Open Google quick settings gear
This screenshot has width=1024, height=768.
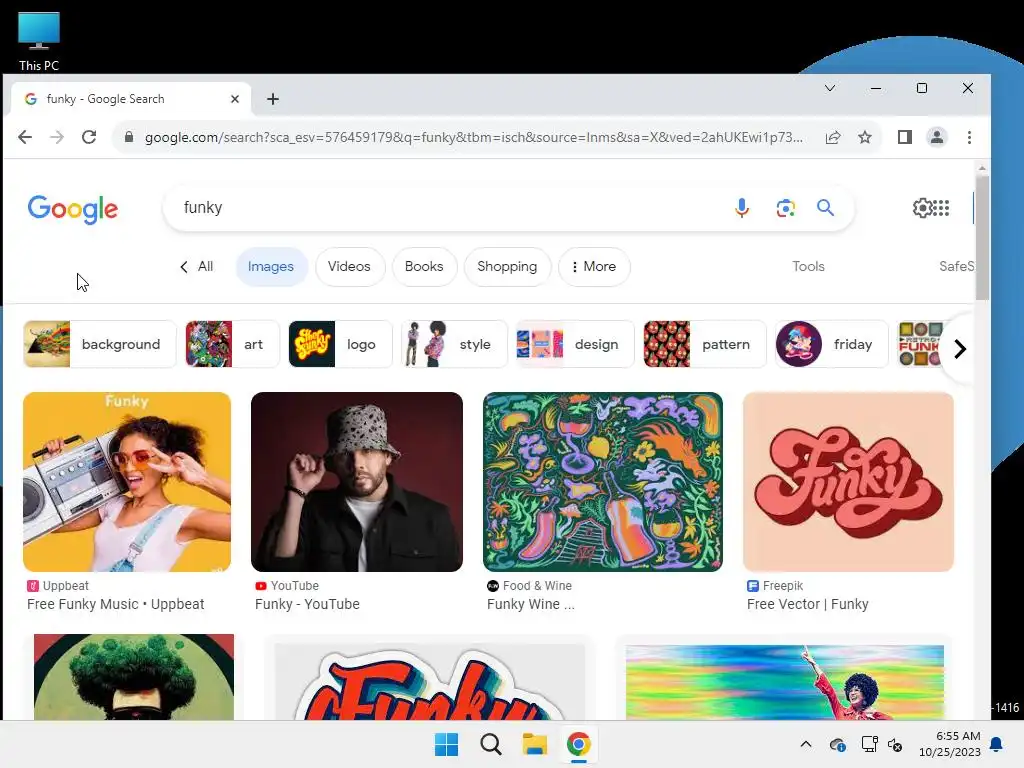pyautogui.click(x=922, y=208)
